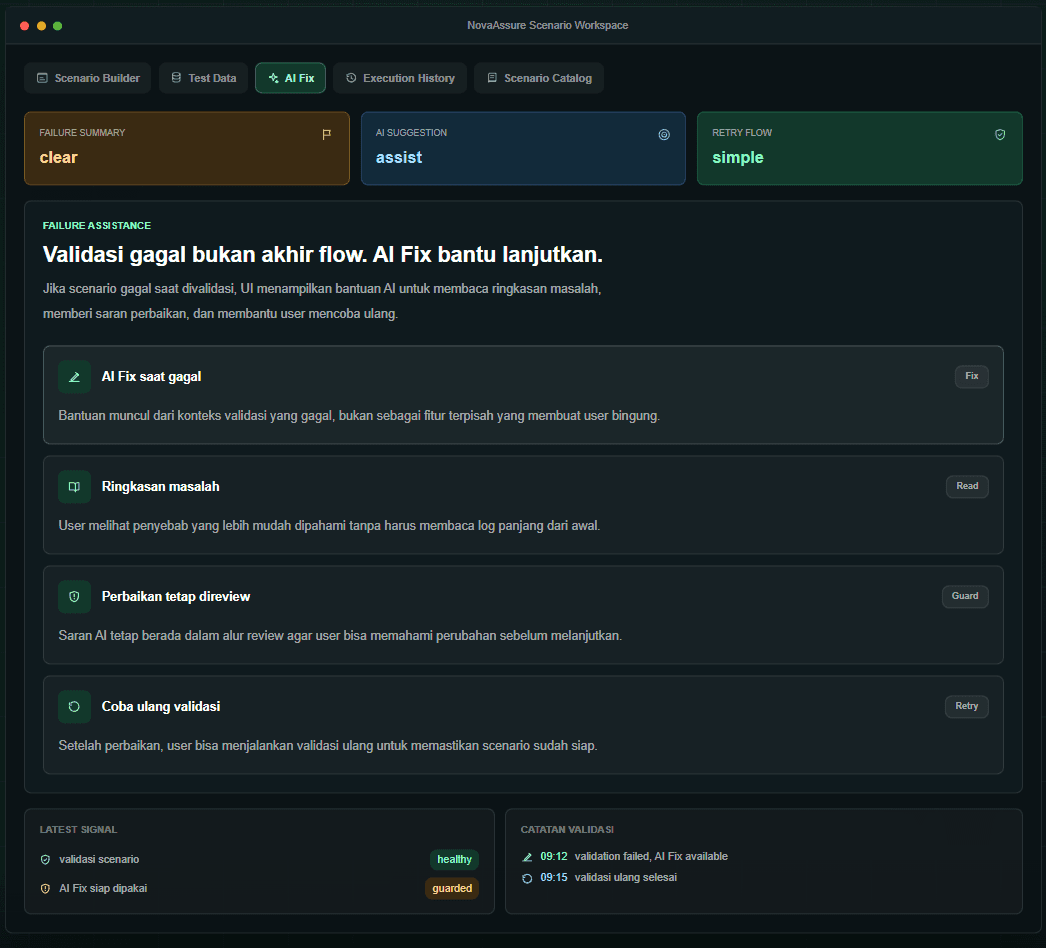Screen dimensions: 1046x948
Task: Select the AI Fix tab
Action: click(x=290, y=78)
